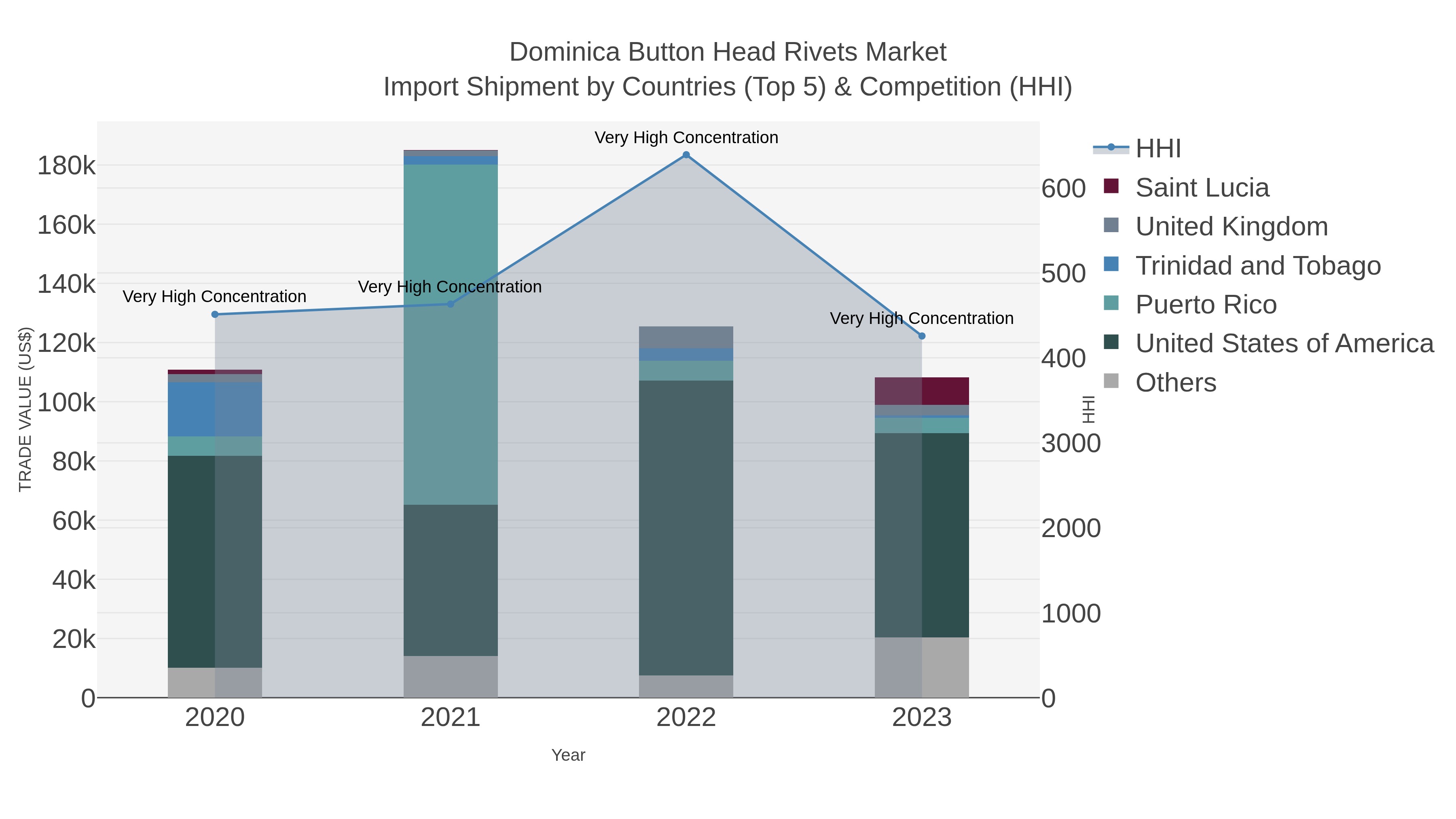Click the 2022 x-axis year label
The height and width of the screenshot is (819, 1456).
point(686,718)
